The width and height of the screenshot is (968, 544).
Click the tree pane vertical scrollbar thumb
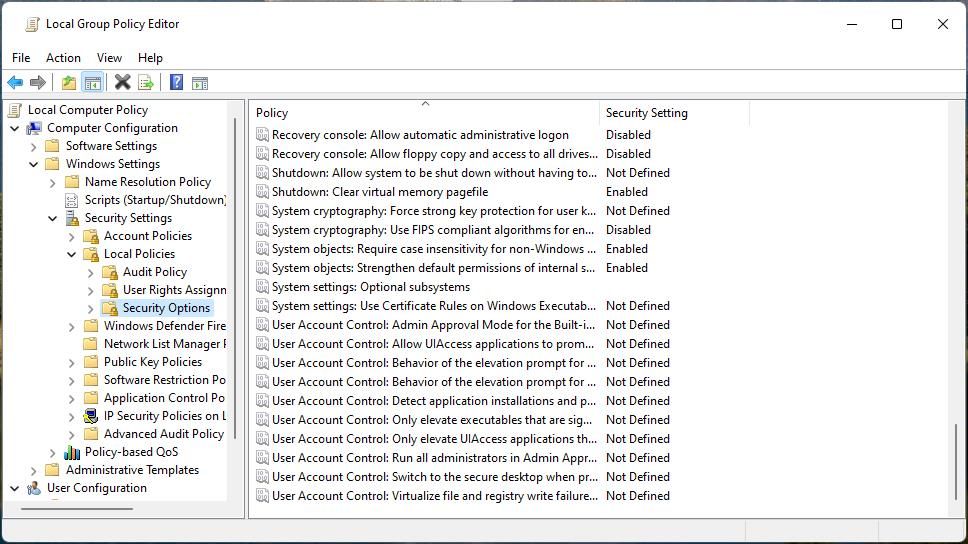pyautogui.click(x=235, y=278)
